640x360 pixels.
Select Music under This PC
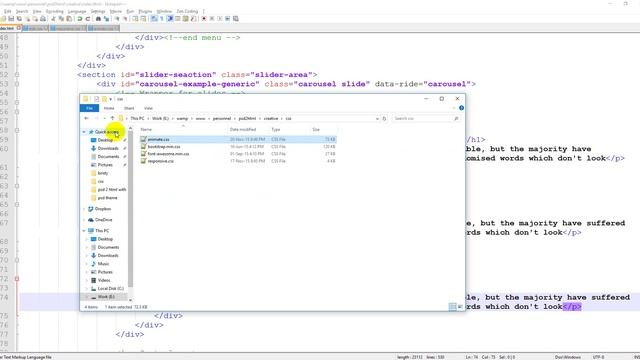(x=103, y=264)
